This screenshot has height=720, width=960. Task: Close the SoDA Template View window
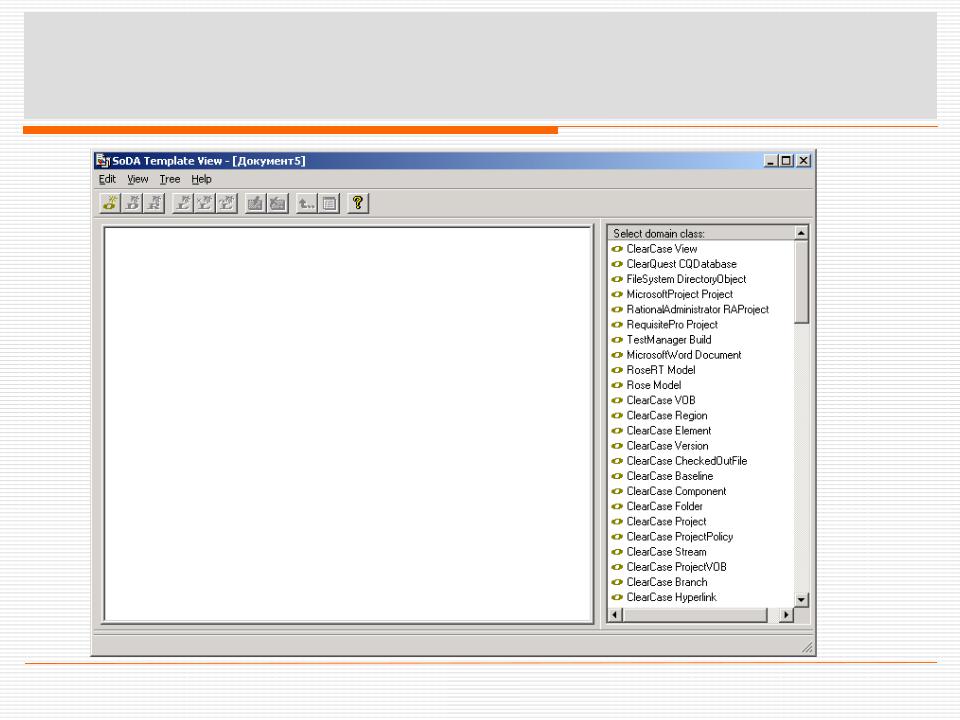click(x=803, y=161)
